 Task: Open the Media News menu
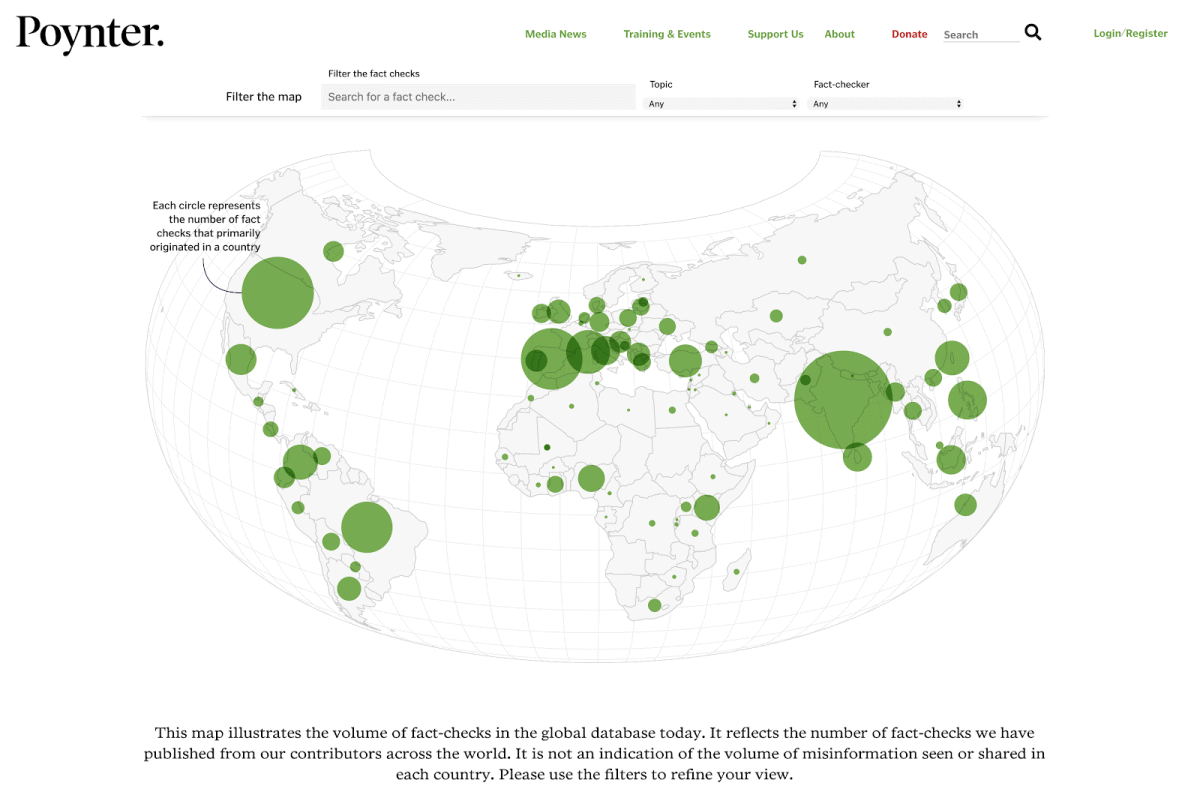coord(556,34)
